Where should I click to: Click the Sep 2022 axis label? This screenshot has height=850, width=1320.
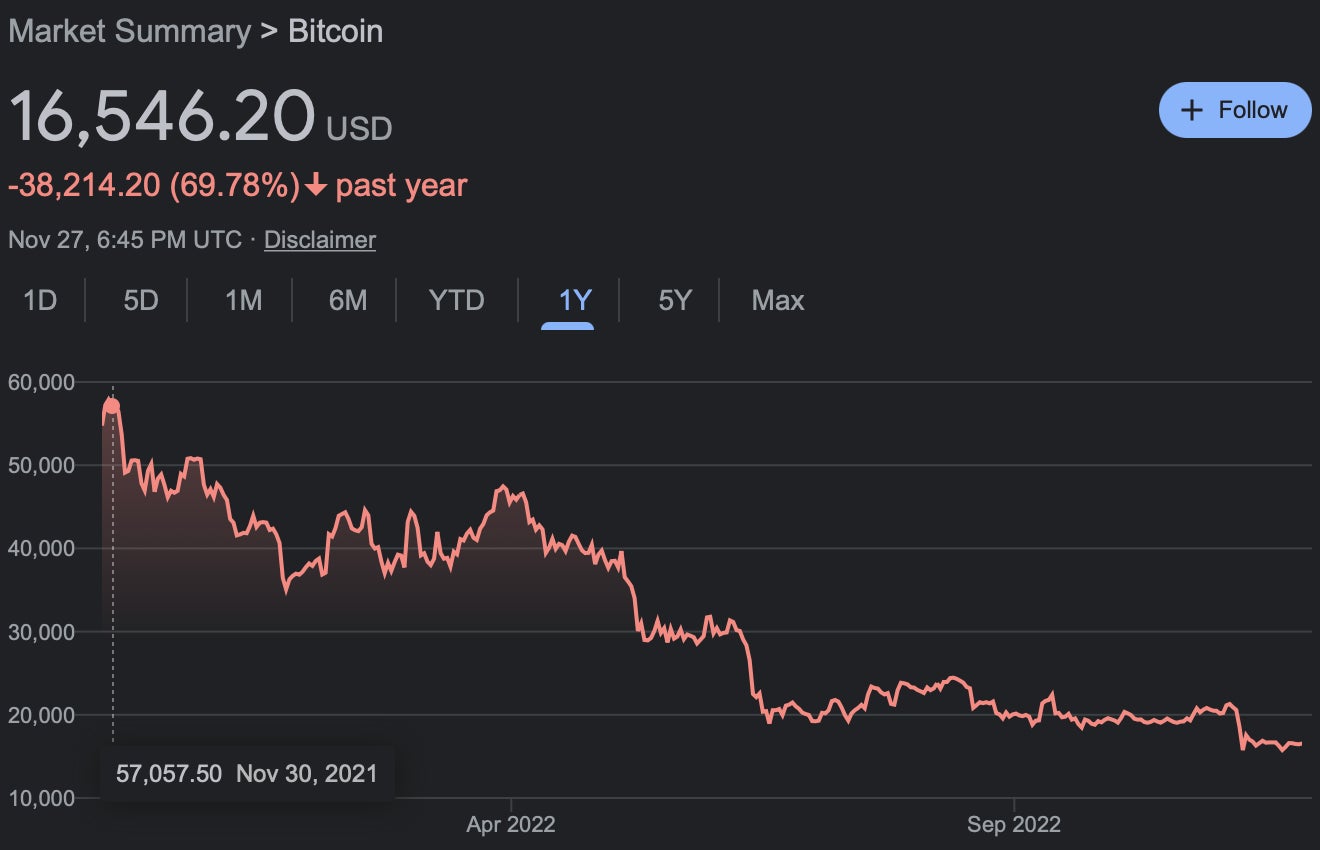click(1014, 825)
